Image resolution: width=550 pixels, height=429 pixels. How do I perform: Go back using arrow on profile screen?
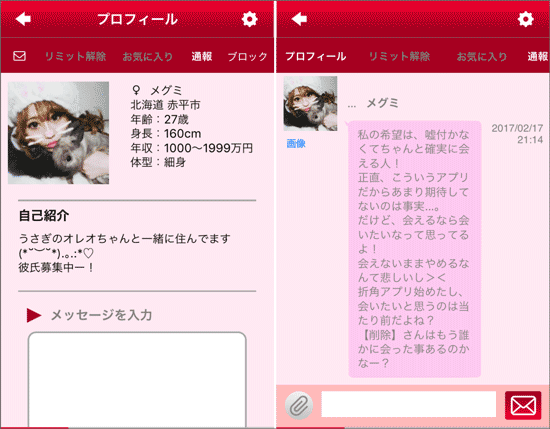point(24,19)
